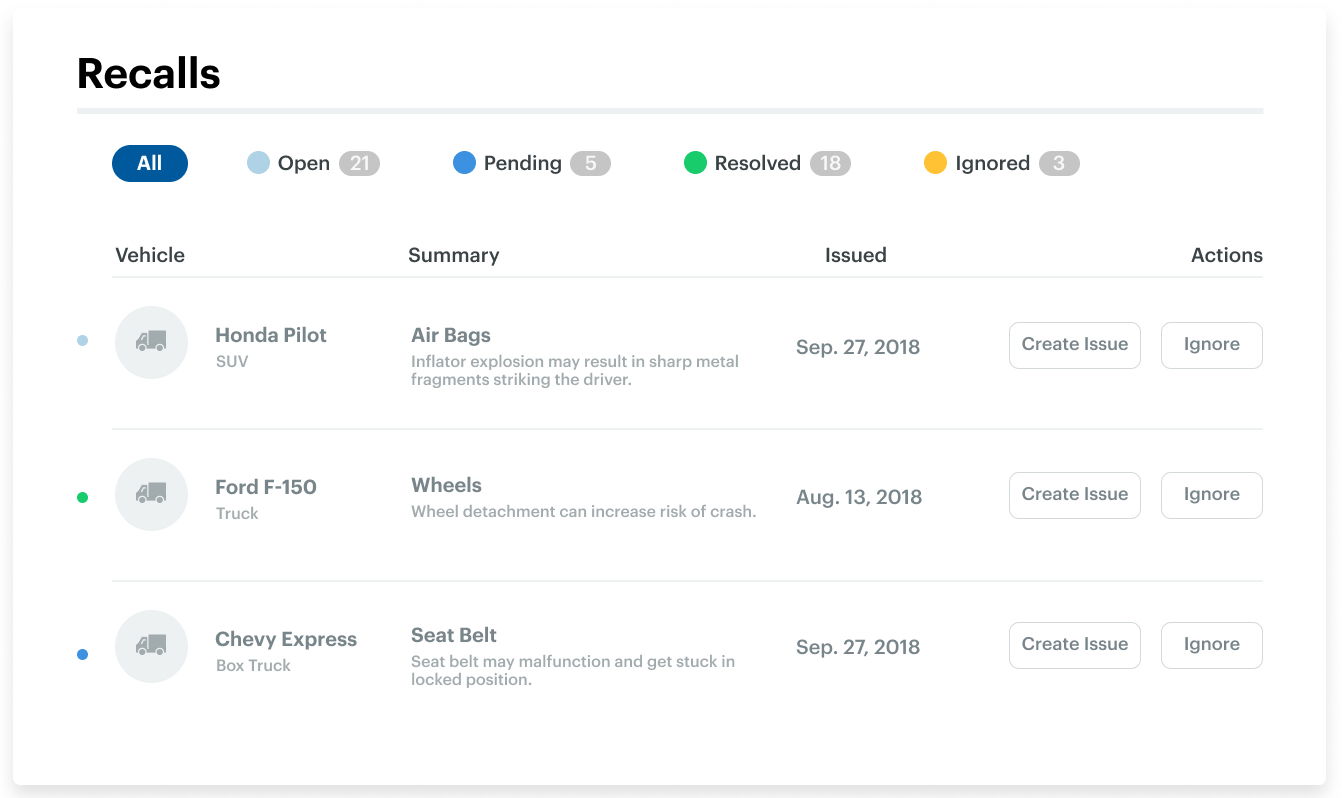
Task: Filter recalls by Pending status
Action: click(531, 163)
